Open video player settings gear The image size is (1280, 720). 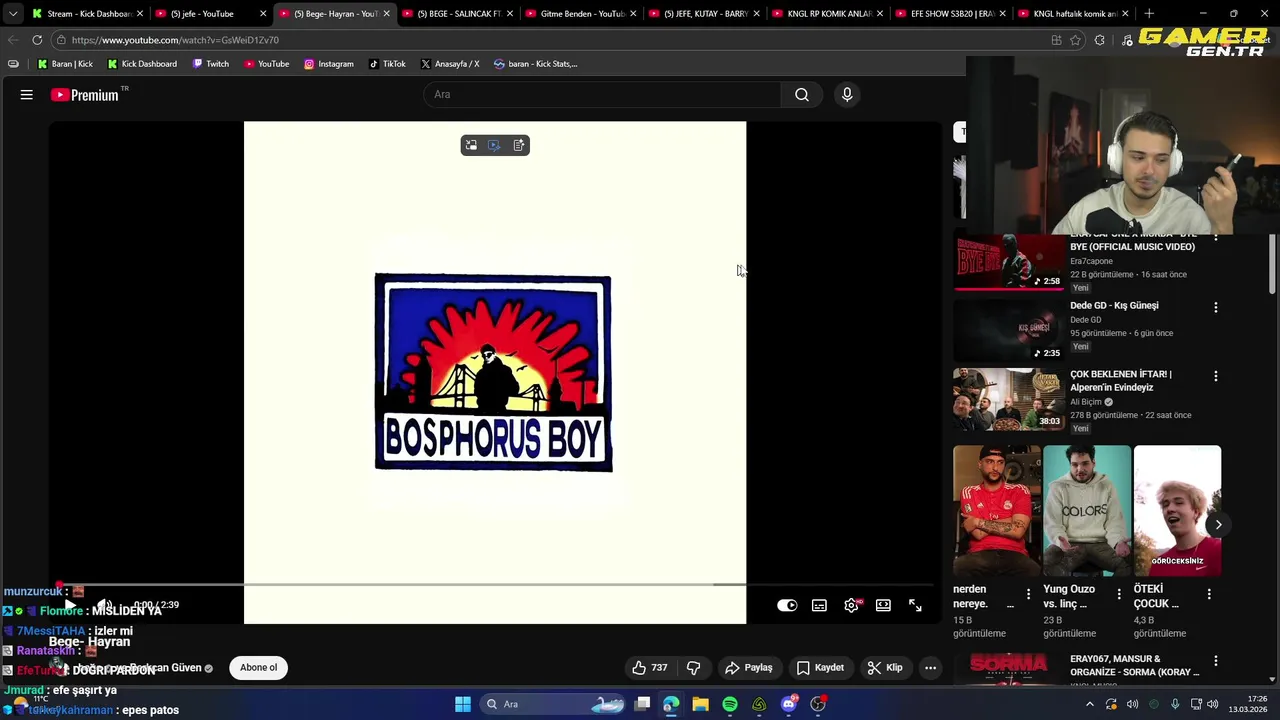point(851,605)
